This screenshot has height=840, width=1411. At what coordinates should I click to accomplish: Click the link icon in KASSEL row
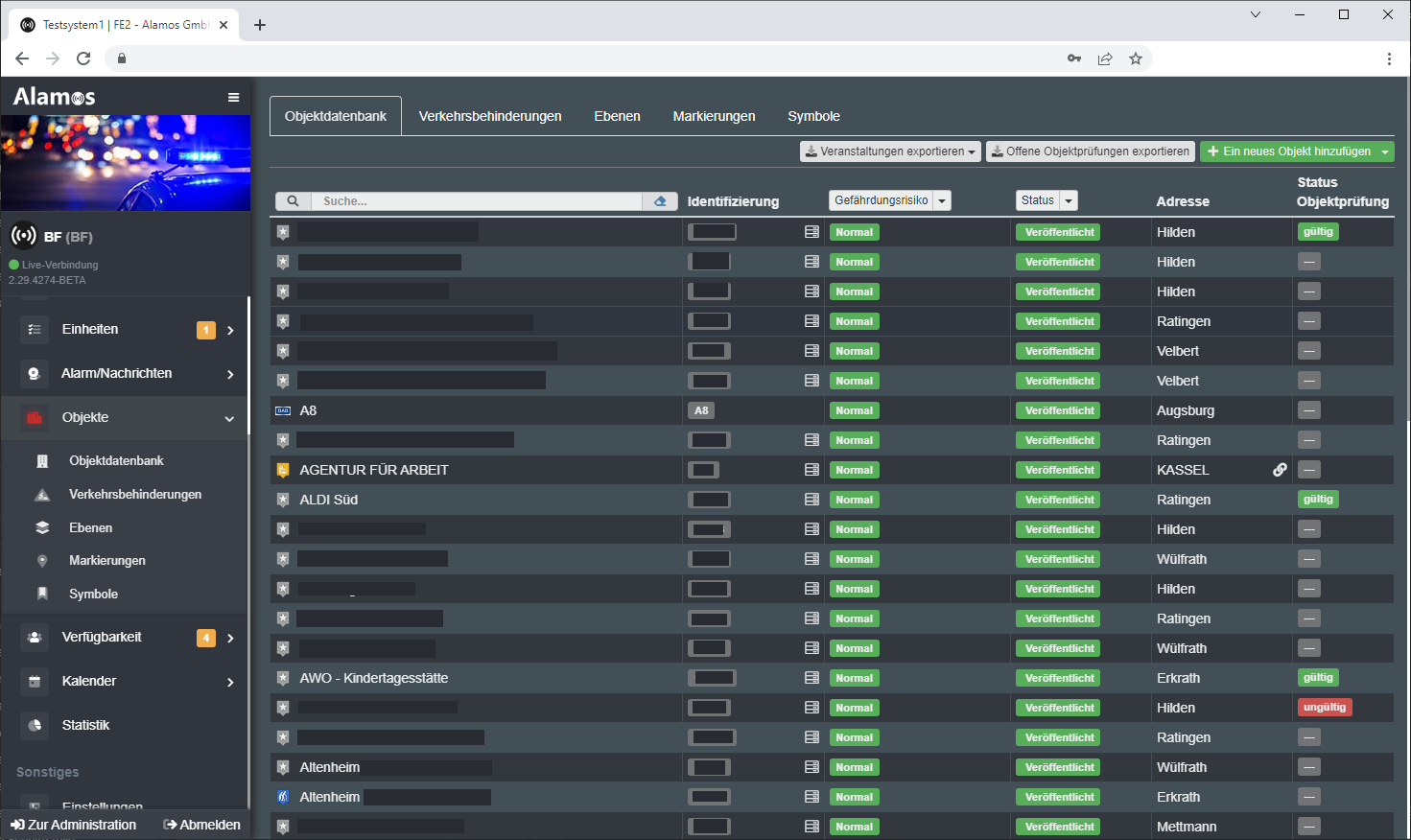pyautogui.click(x=1280, y=470)
